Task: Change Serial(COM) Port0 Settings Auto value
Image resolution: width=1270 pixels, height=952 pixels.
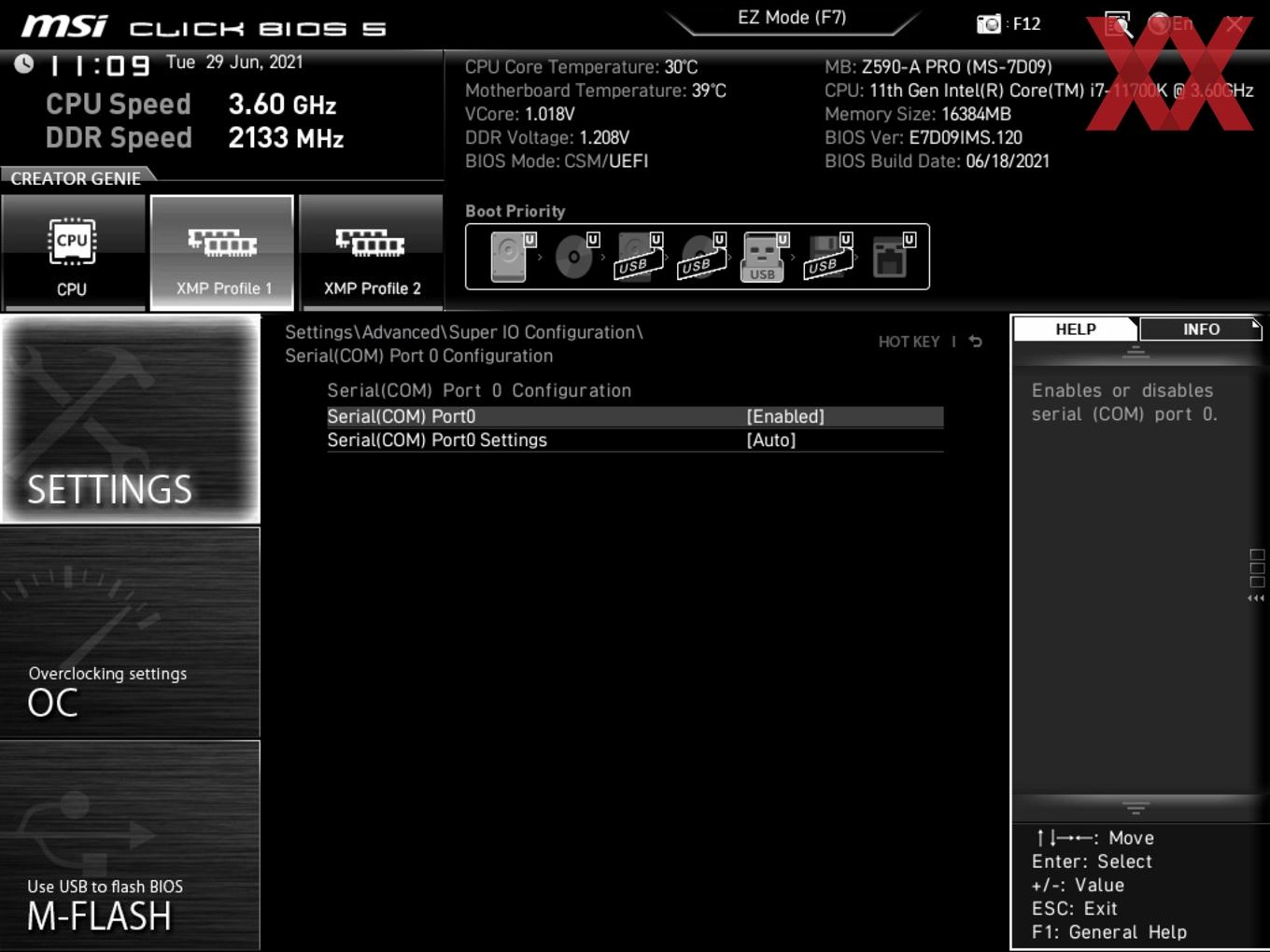Action: click(x=771, y=440)
